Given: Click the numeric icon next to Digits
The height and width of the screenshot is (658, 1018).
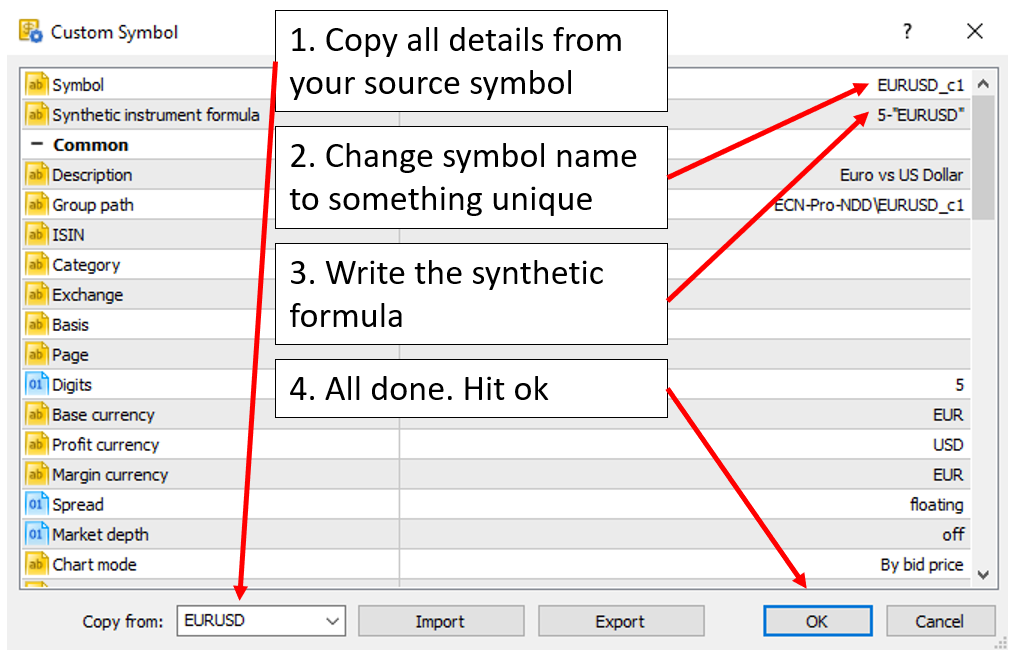Looking at the screenshot, I should [36, 384].
